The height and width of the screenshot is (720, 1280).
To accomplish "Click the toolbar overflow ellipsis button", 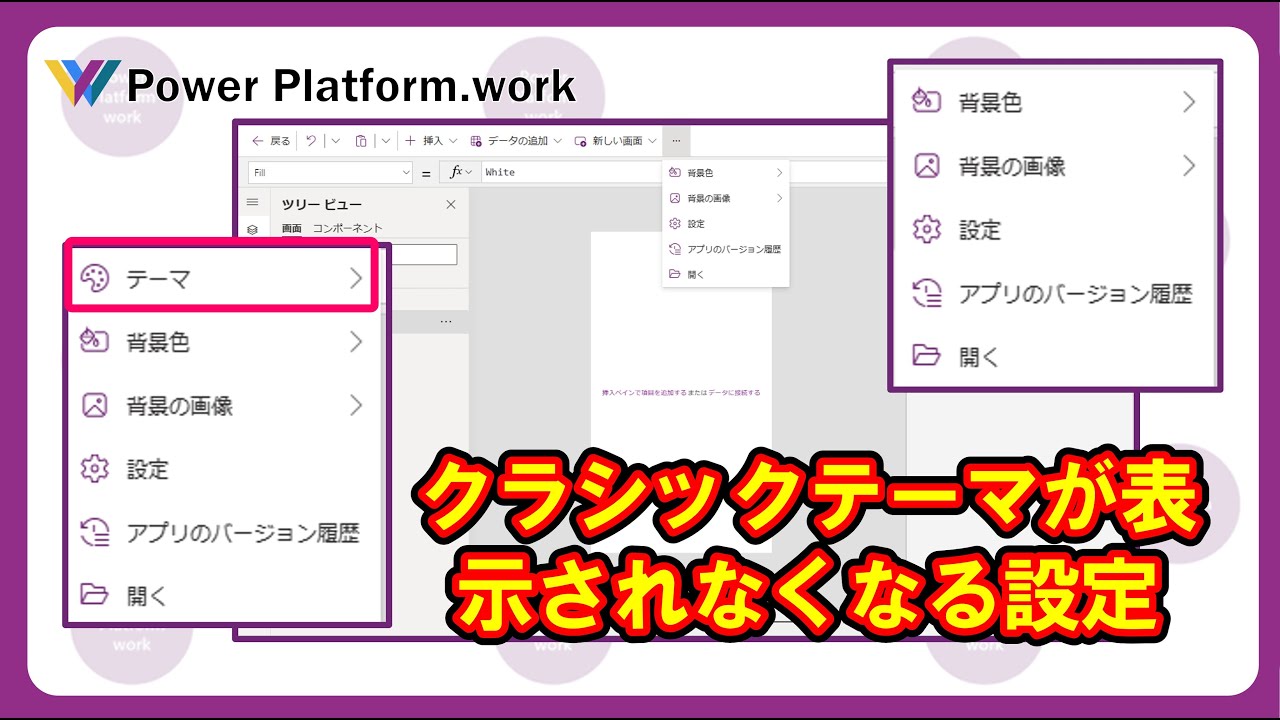I will click(676, 141).
